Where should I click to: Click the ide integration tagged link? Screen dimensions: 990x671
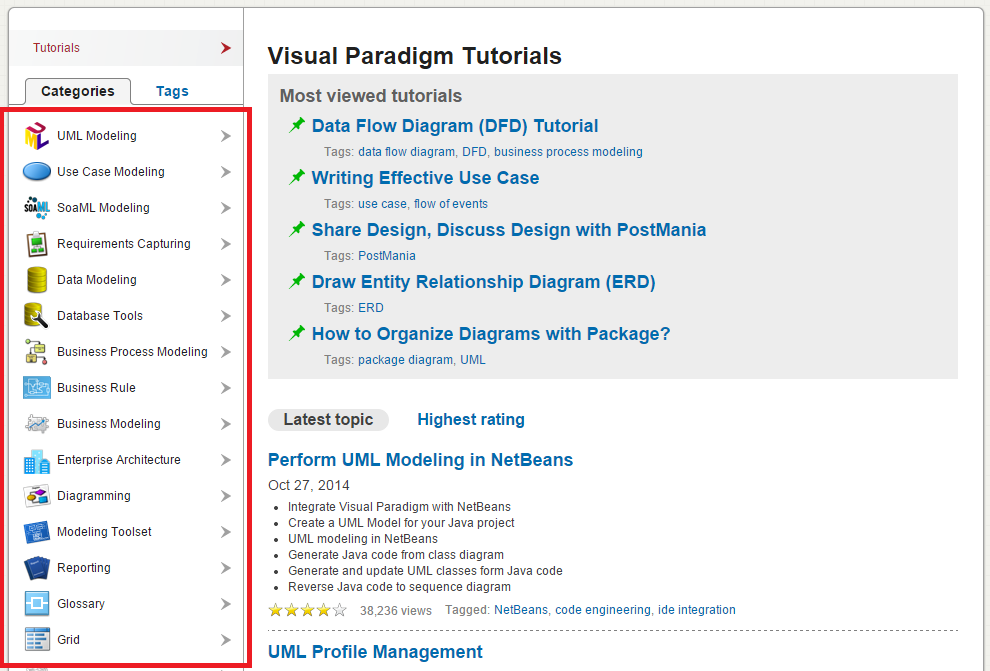pyautogui.click(x=696, y=610)
